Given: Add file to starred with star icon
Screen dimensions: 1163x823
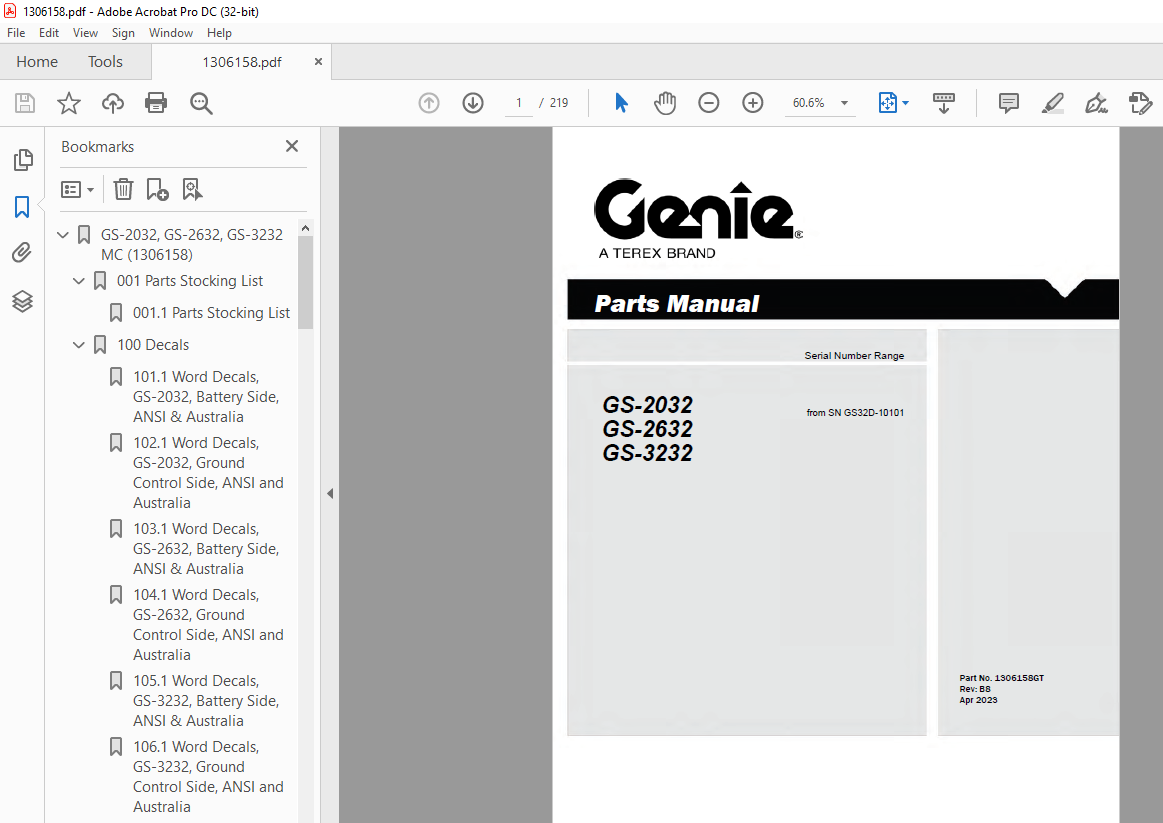Looking at the screenshot, I should pos(68,103).
